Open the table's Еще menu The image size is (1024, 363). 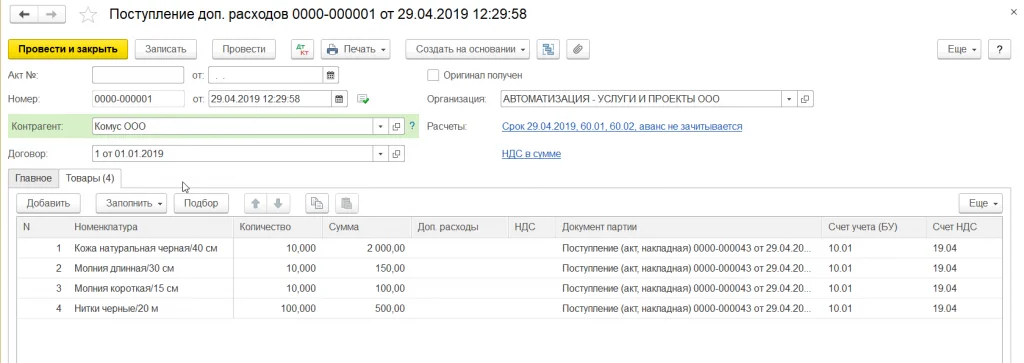click(x=980, y=203)
